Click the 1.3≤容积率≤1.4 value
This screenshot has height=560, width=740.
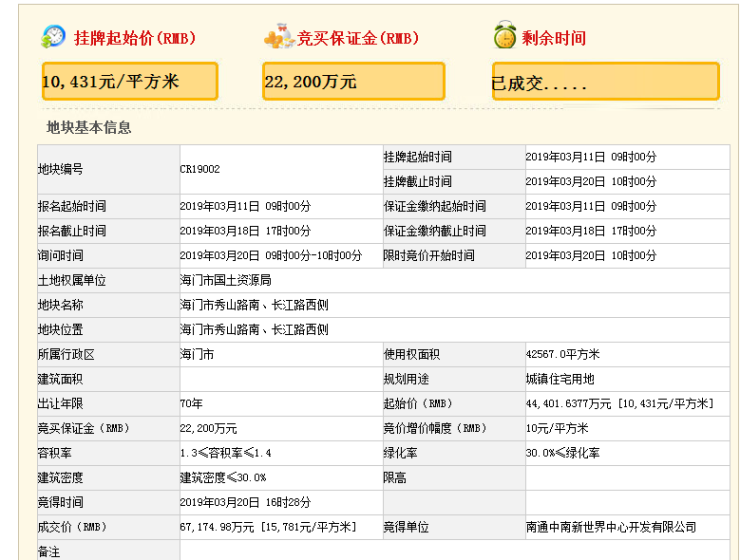(226, 453)
